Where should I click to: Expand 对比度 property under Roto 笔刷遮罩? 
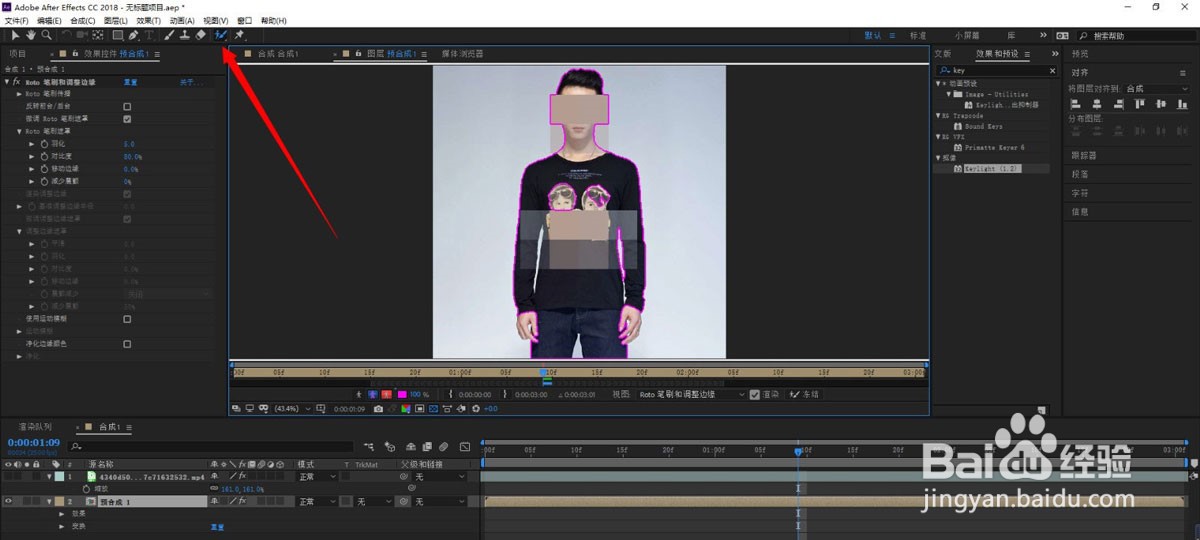(x=32, y=156)
